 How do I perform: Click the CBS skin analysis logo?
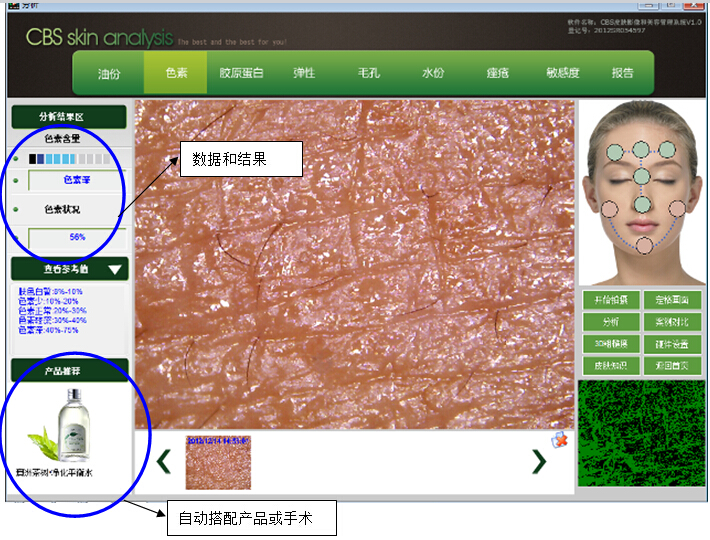point(99,37)
